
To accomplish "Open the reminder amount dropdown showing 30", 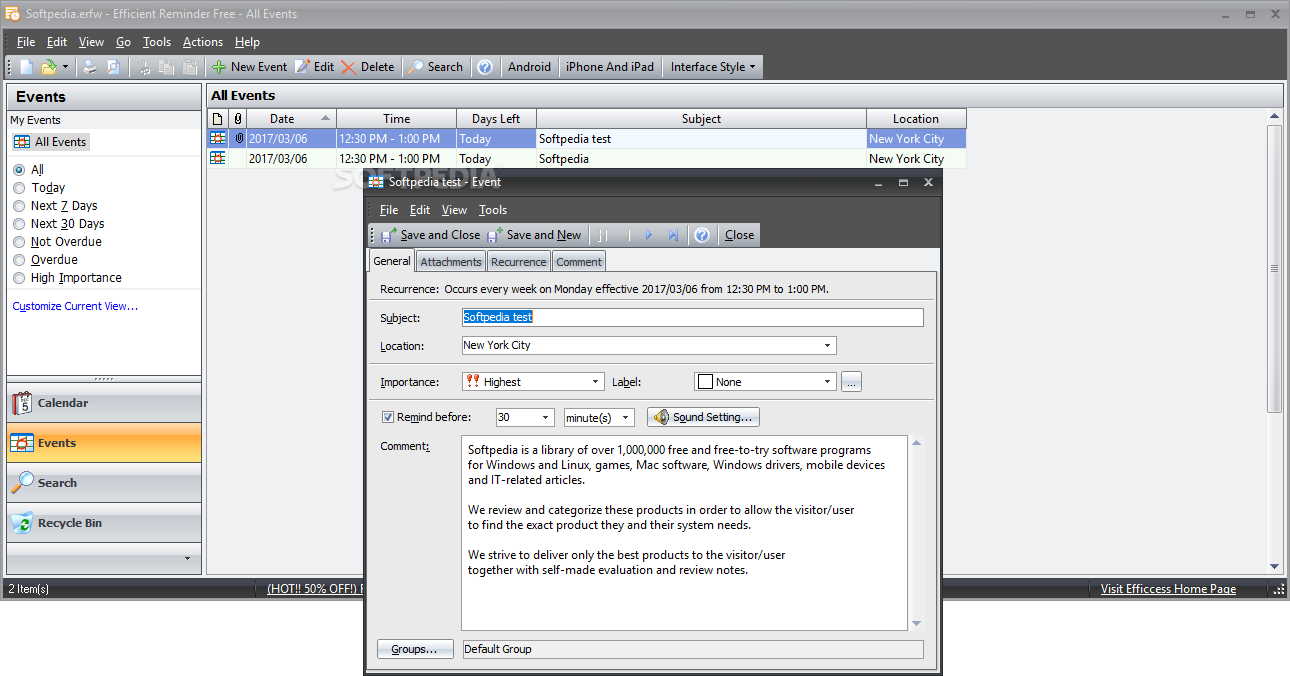I will click(546, 418).
